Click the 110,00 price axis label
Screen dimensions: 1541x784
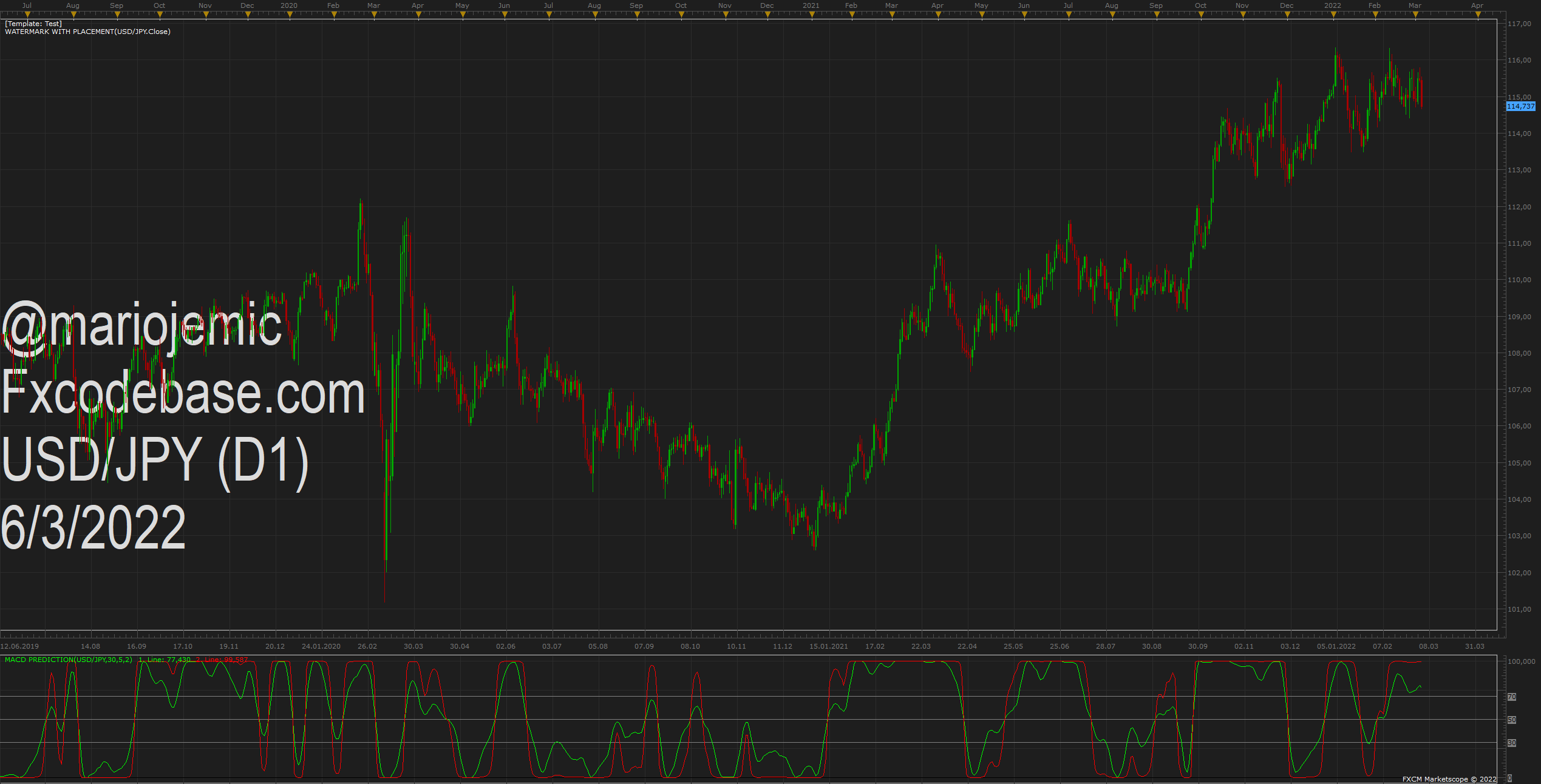click(x=1520, y=280)
